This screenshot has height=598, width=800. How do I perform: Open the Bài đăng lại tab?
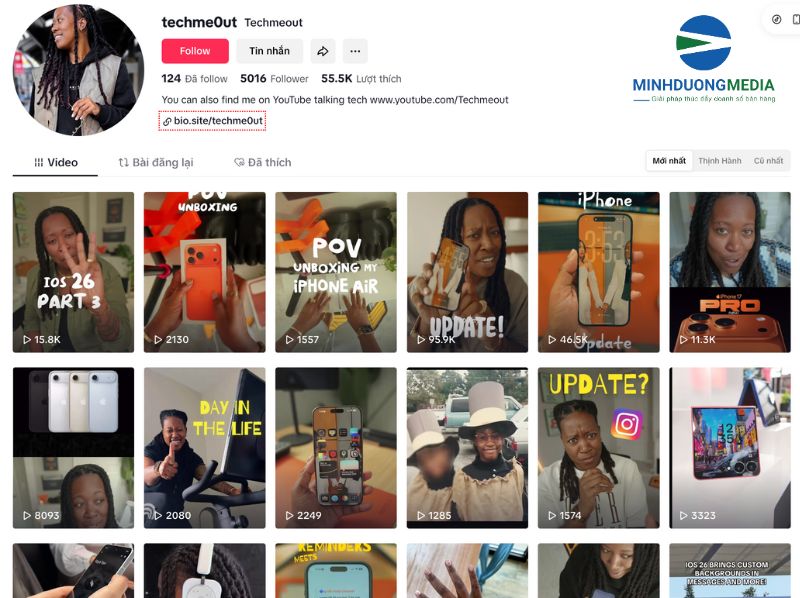point(156,162)
